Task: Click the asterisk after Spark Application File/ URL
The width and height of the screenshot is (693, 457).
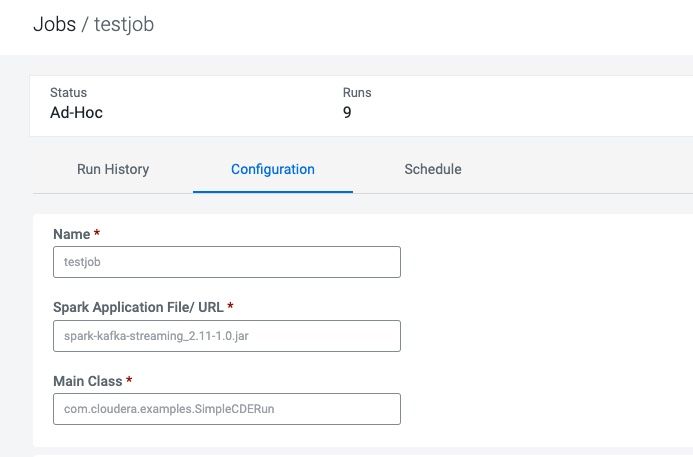Action: click(x=231, y=306)
